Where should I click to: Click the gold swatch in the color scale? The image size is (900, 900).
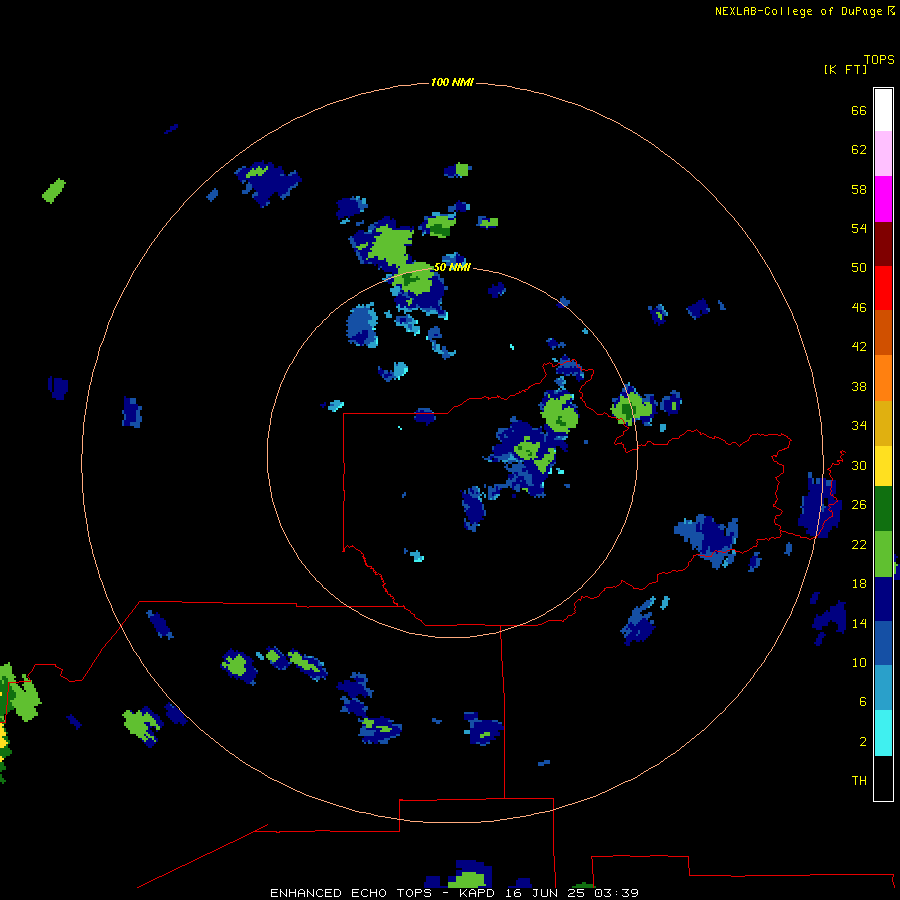(883, 423)
